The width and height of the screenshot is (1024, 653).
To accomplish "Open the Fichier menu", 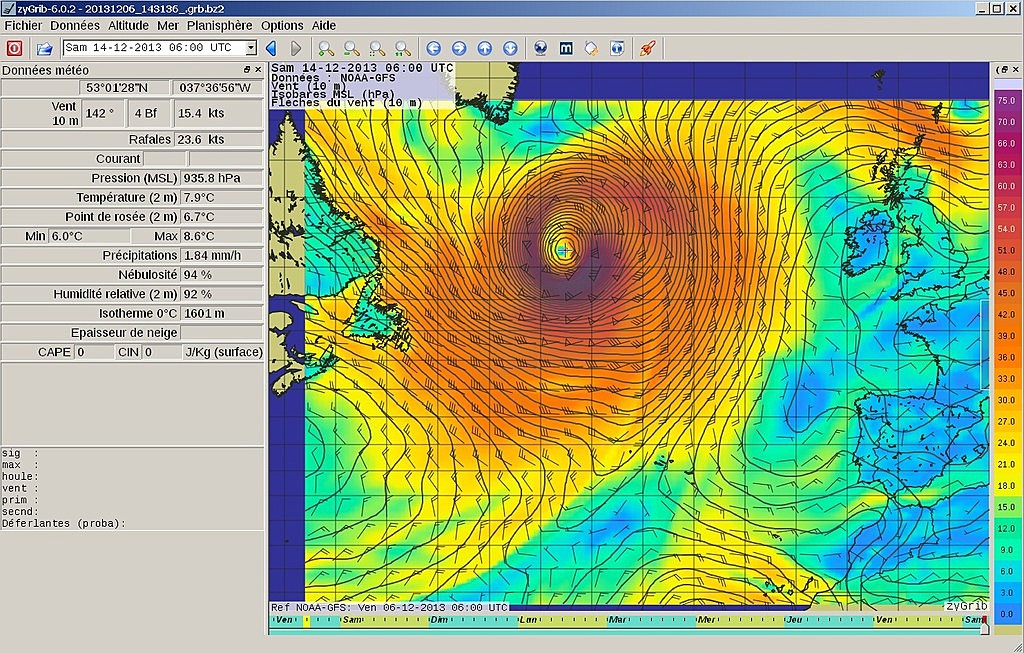I will (x=23, y=25).
